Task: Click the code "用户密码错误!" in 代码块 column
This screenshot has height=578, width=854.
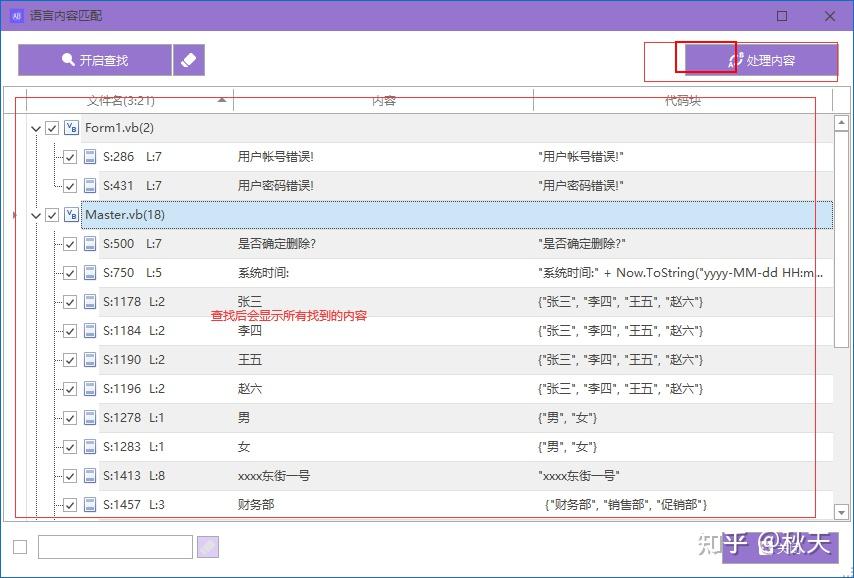Action: click(x=581, y=186)
